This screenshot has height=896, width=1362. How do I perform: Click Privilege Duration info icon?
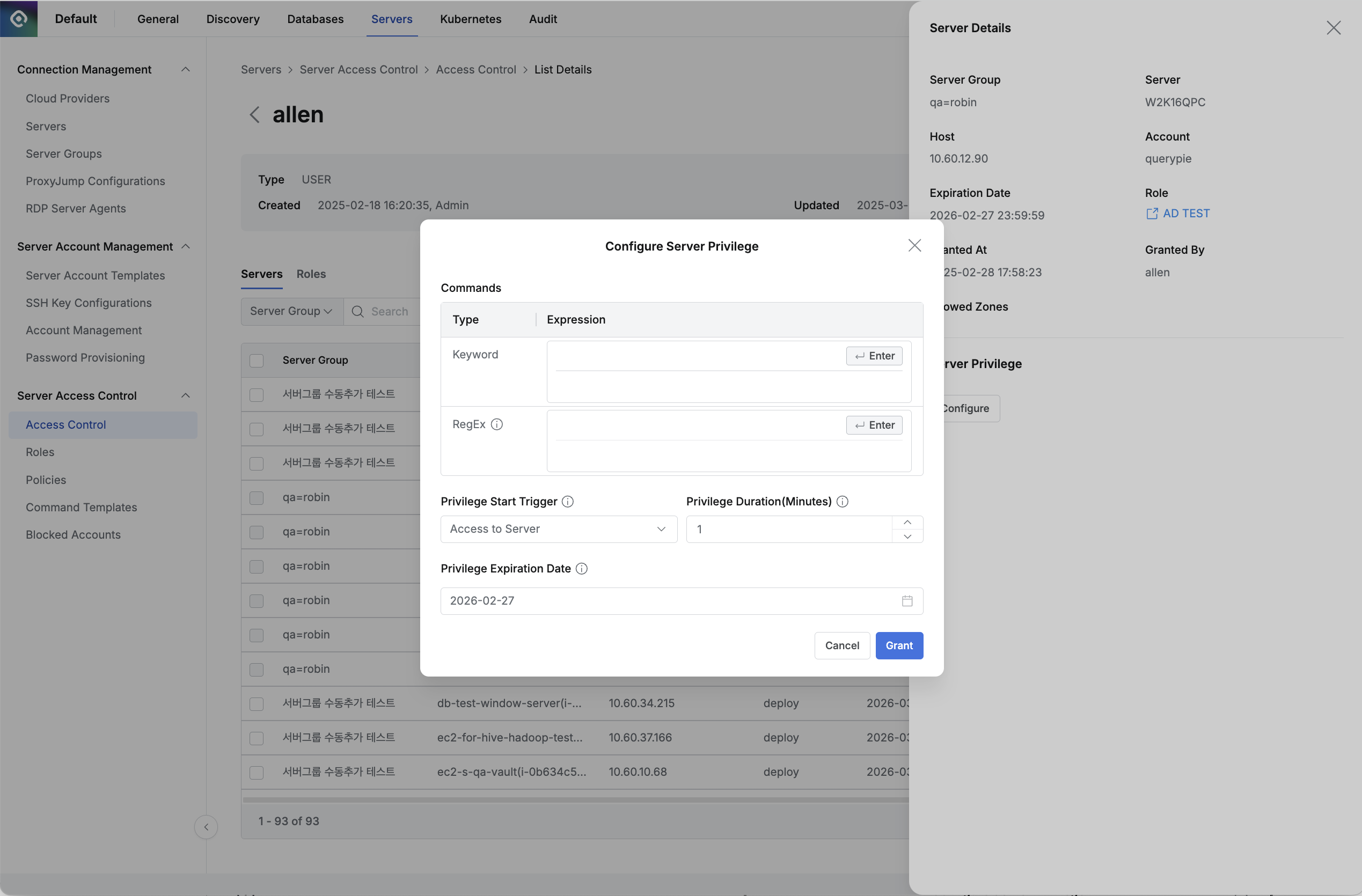[x=842, y=502]
